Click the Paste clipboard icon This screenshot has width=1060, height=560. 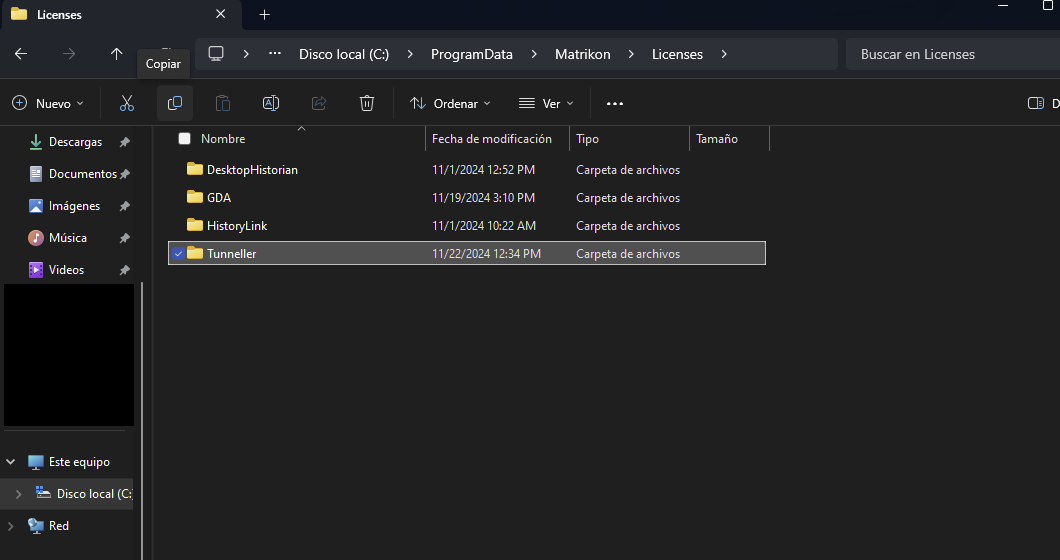[x=222, y=103]
